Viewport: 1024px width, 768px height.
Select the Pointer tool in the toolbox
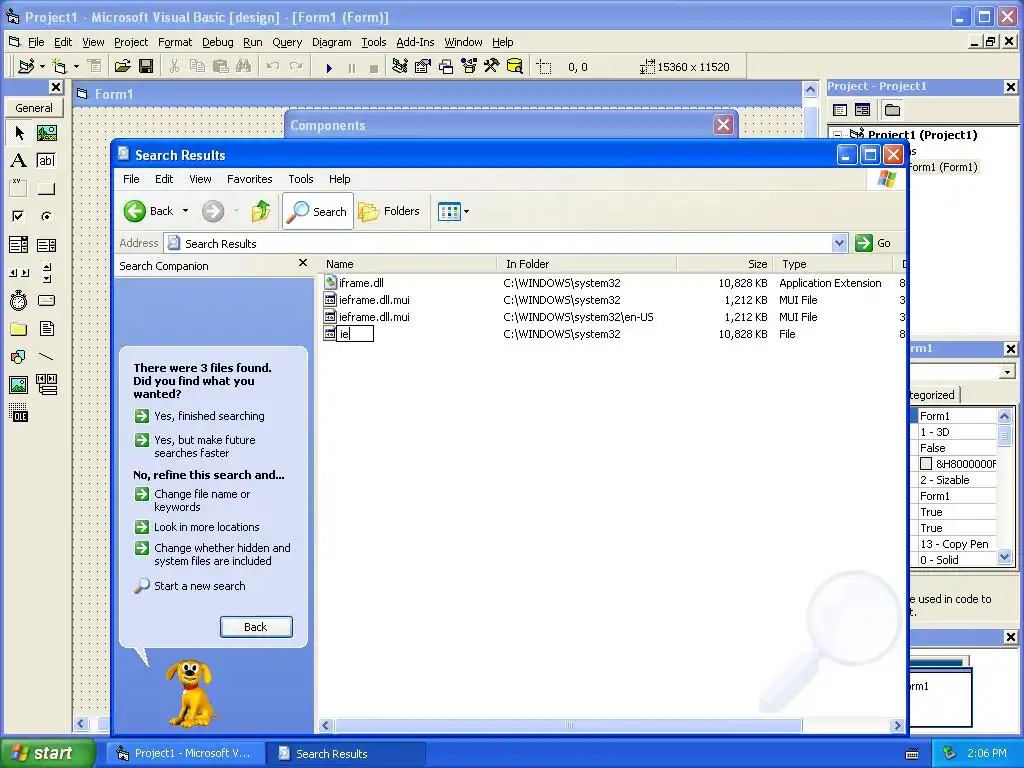point(19,133)
